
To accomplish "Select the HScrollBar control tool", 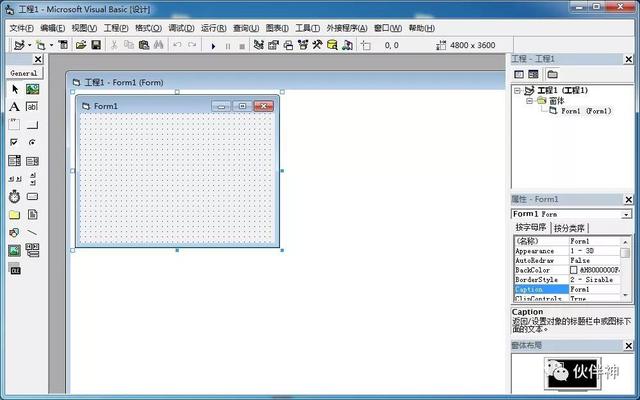I will 15,178.
